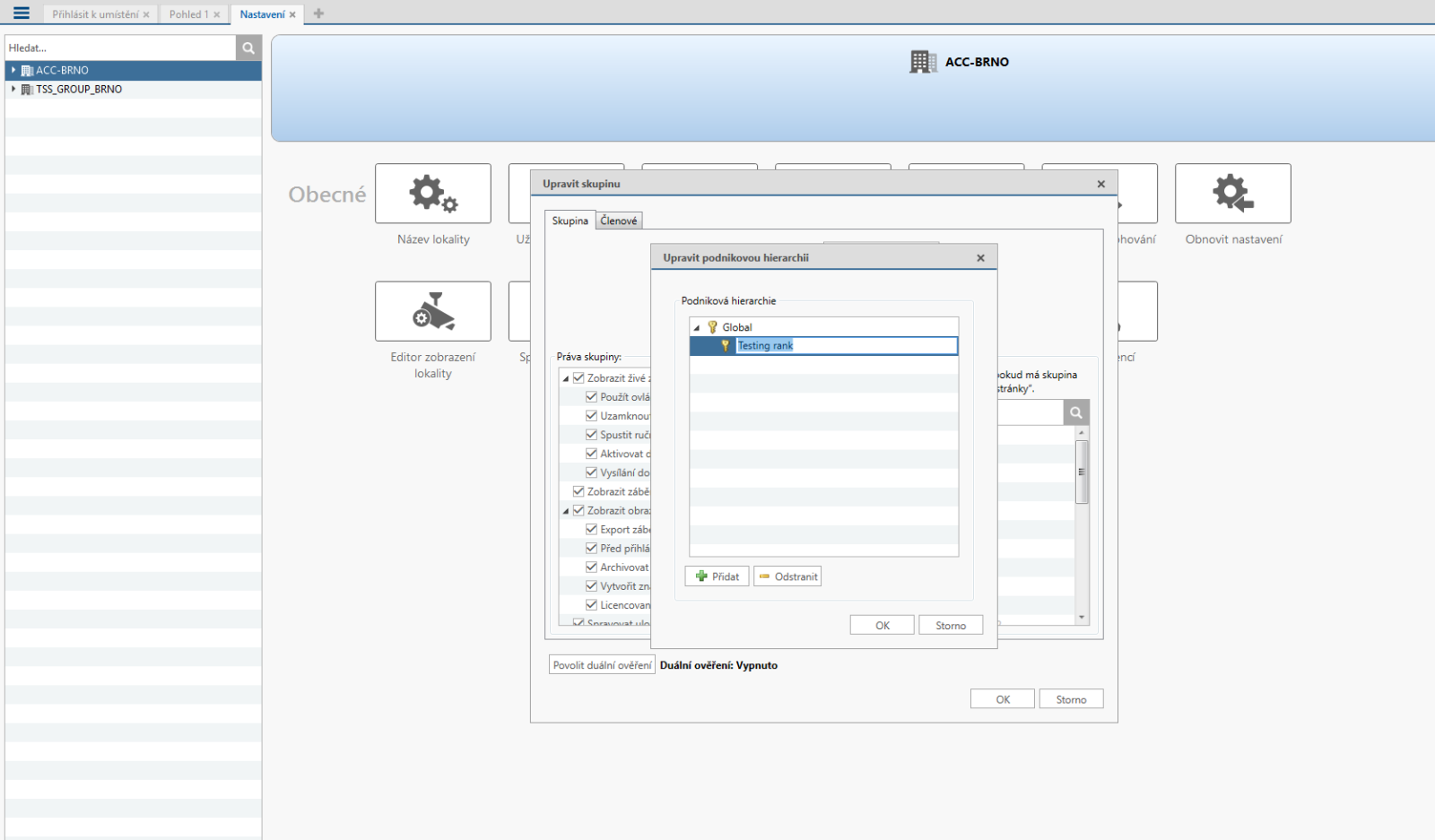
Task: Expand the ACC-BRNO tree node
Action: pos(13,70)
